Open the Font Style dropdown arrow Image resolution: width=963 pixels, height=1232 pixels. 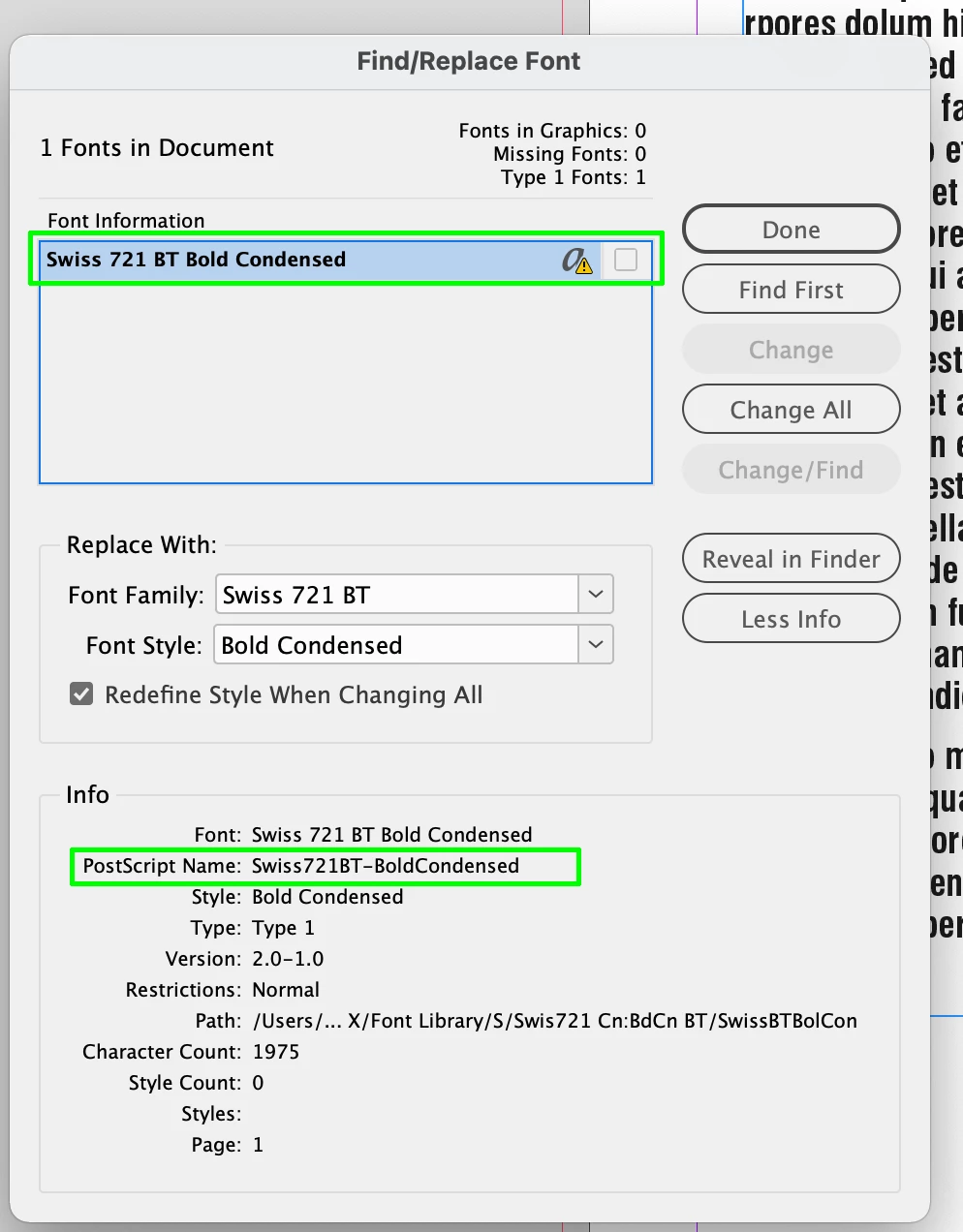(x=596, y=645)
